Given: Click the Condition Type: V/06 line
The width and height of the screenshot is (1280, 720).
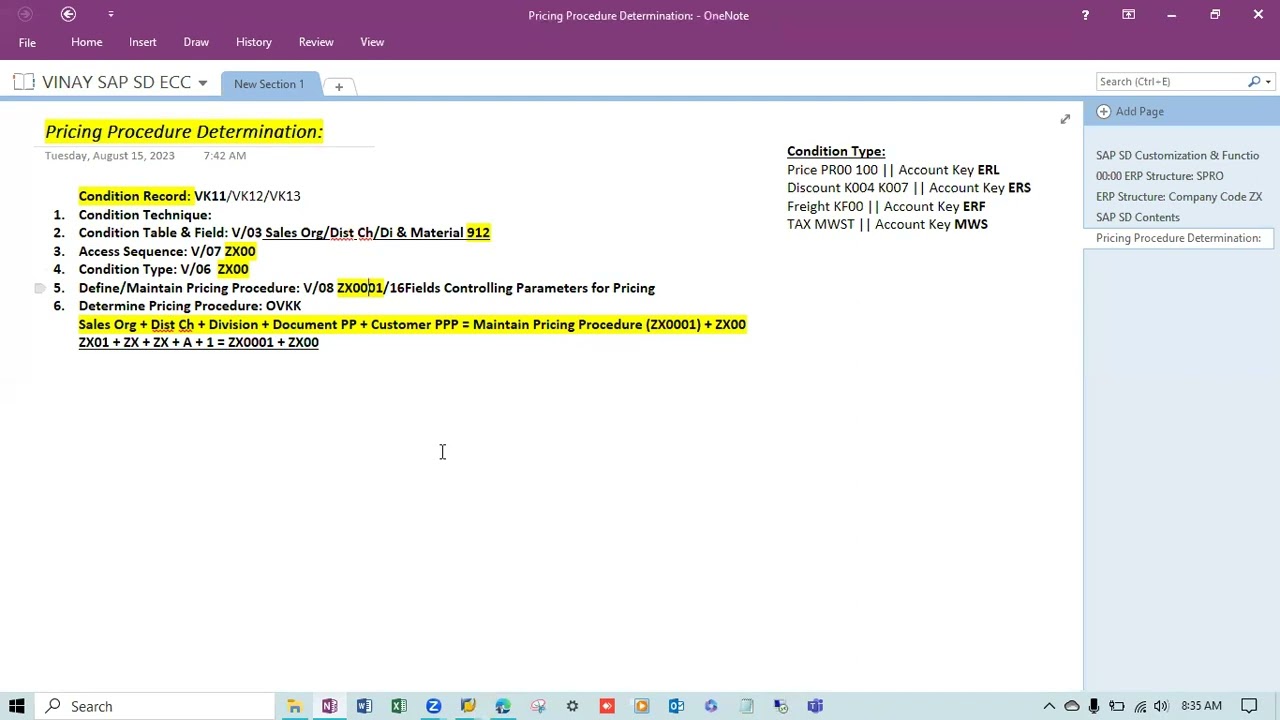Looking at the screenshot, I should tap(163, 269).
